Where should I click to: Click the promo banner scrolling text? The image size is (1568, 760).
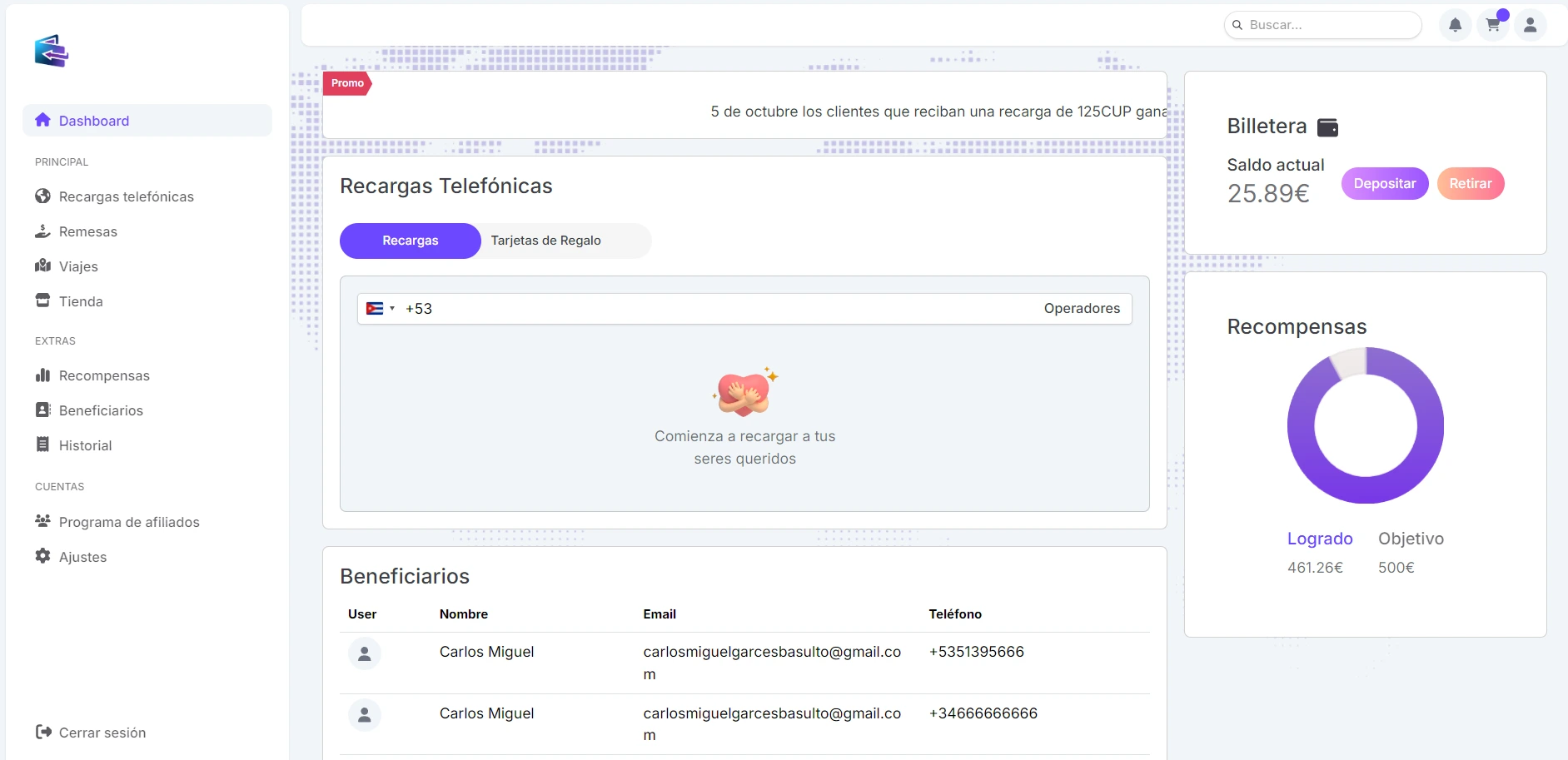click(938, 112)
